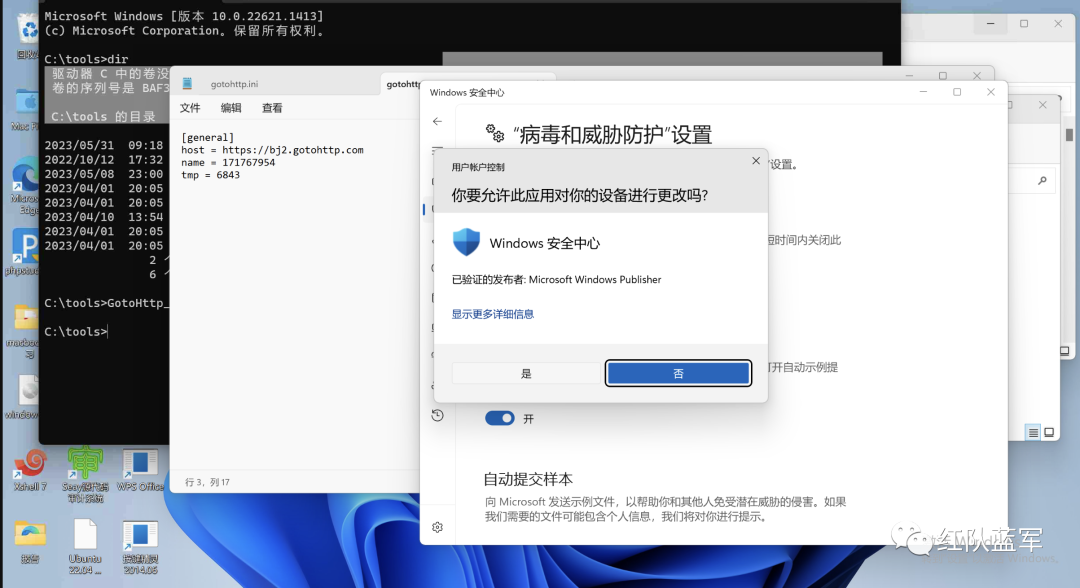This screenshot has height=588, width=1080.
Task: Click the [general] section line in Notepad
Action: point(207,137)
